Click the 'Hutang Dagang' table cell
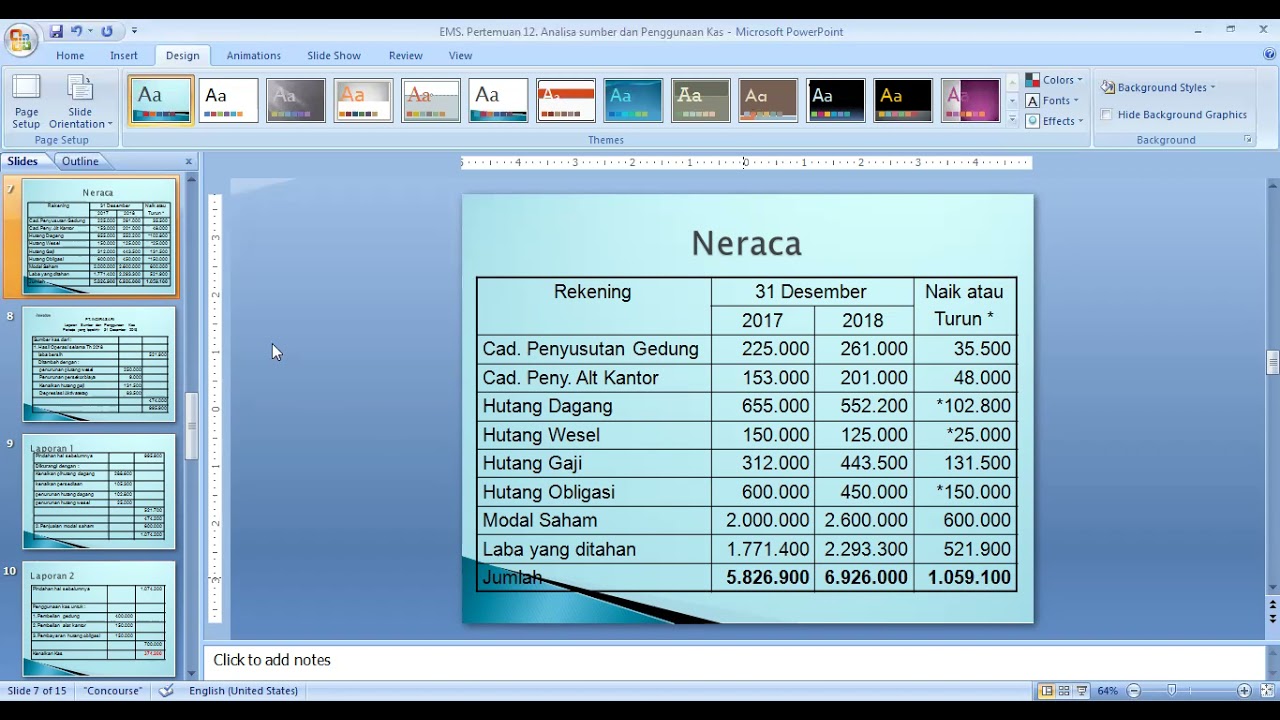 coord(594,406)
